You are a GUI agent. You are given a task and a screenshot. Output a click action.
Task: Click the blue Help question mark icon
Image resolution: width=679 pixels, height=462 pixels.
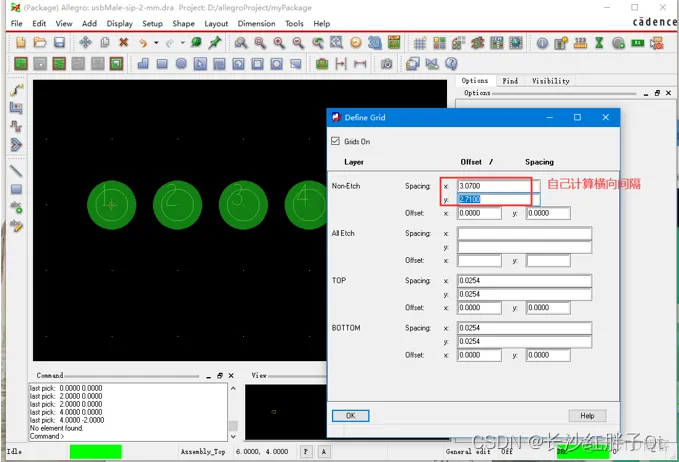tap(451, 64)
